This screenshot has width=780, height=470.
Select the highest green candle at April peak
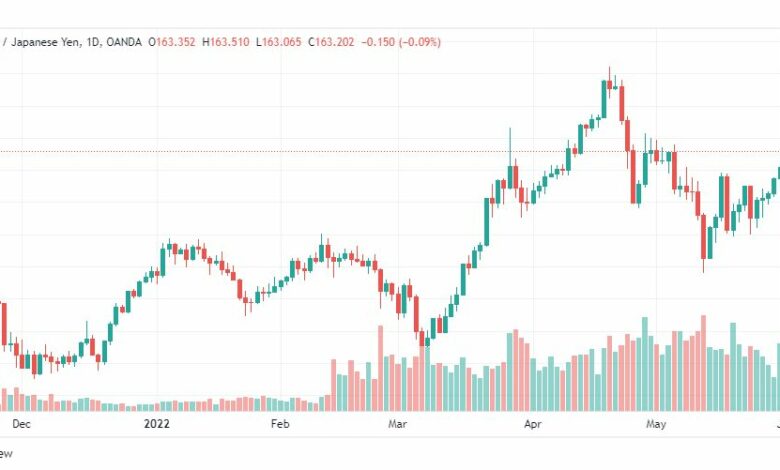pos(604,99)
